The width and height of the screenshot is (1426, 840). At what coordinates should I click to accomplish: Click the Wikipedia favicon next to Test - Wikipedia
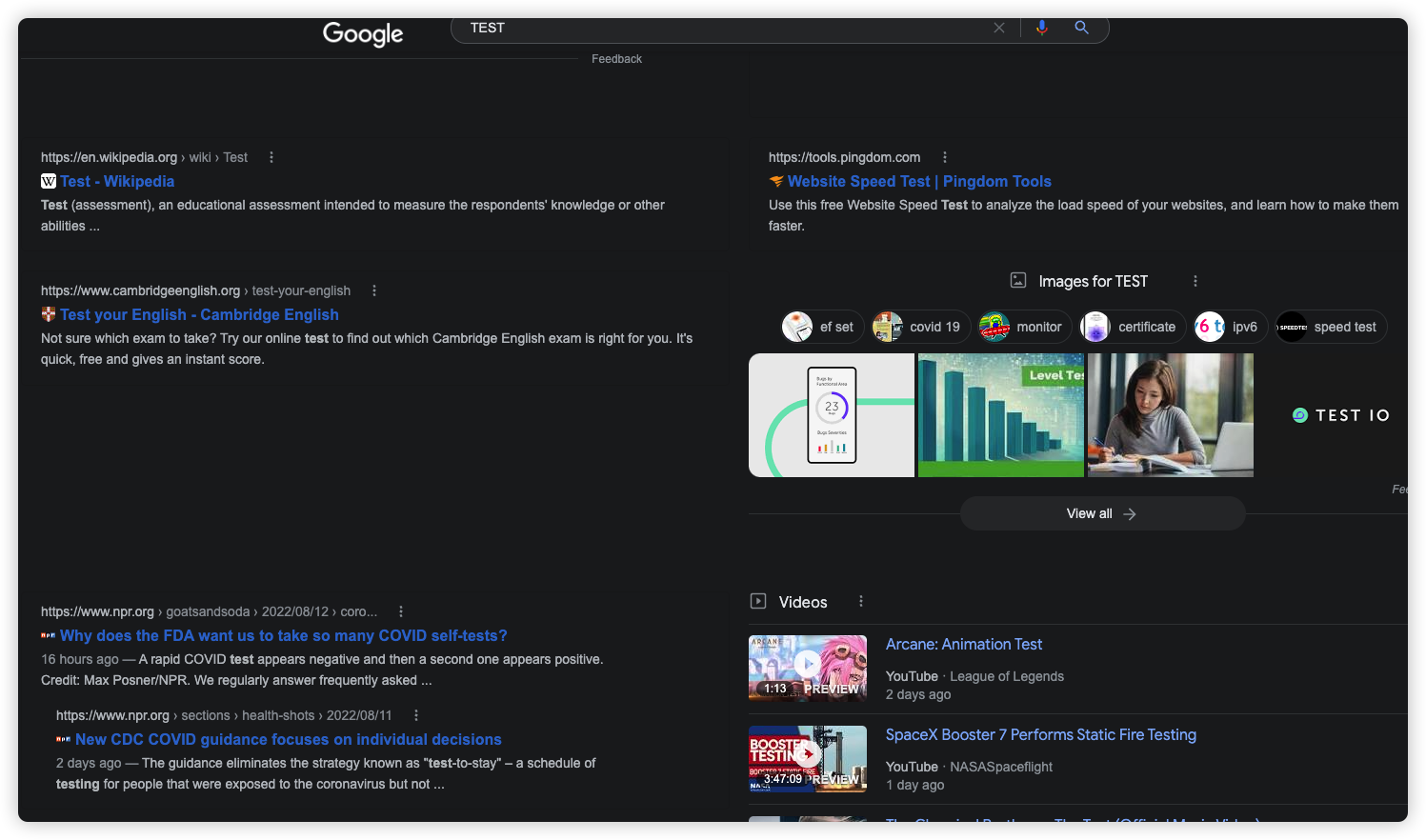[x=49, y=181]
